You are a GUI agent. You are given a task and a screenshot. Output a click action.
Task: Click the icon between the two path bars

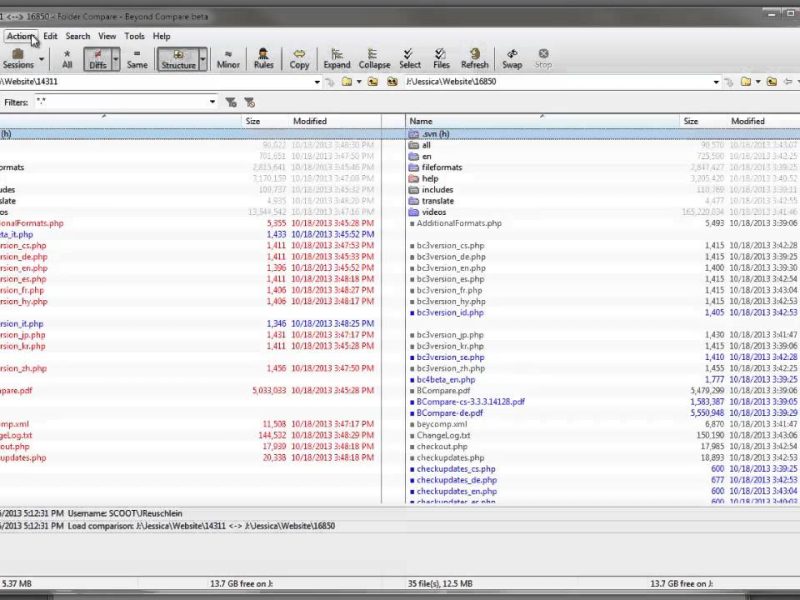click(x=392, y=82)
